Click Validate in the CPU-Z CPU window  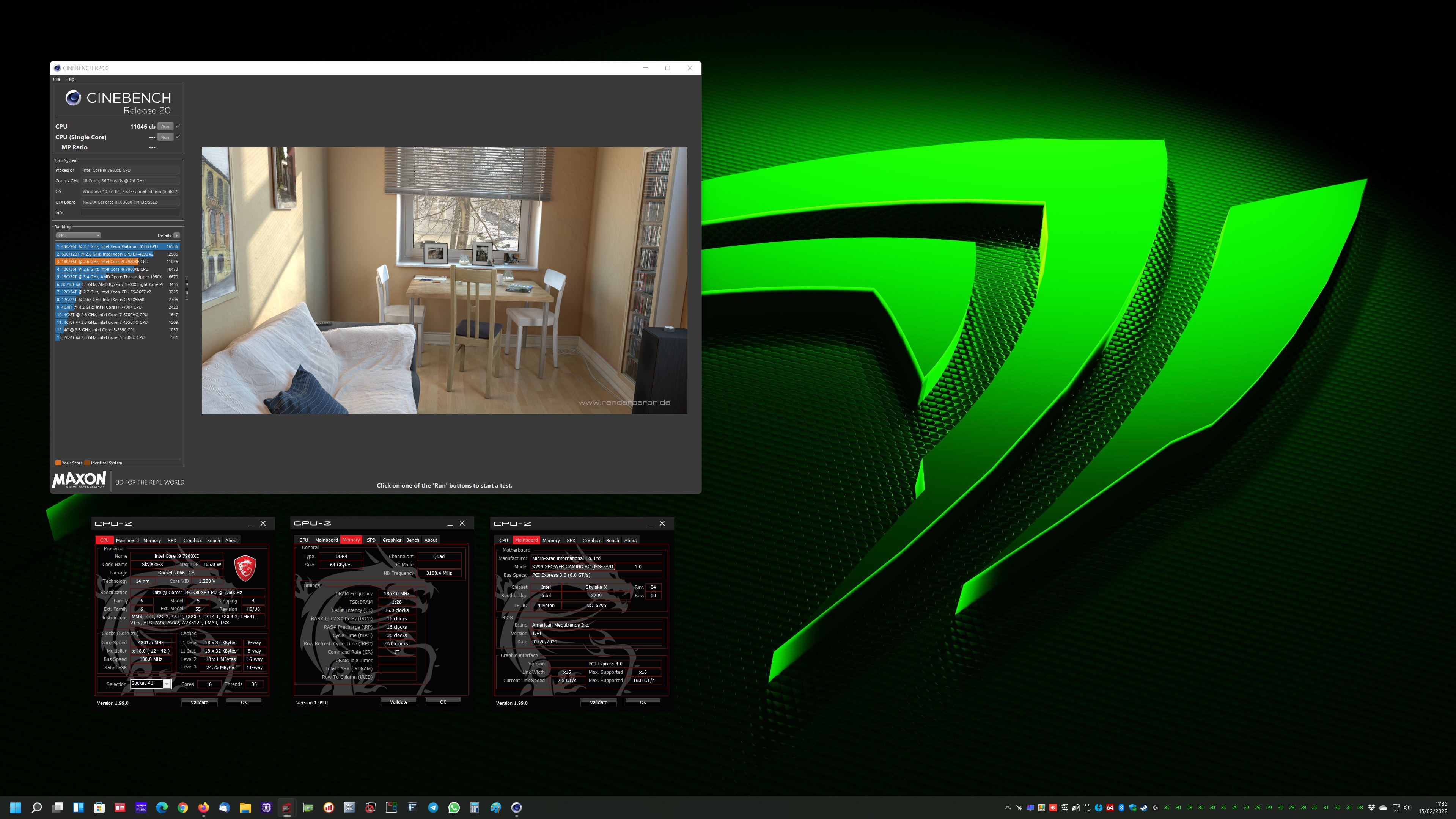[199, 702]
